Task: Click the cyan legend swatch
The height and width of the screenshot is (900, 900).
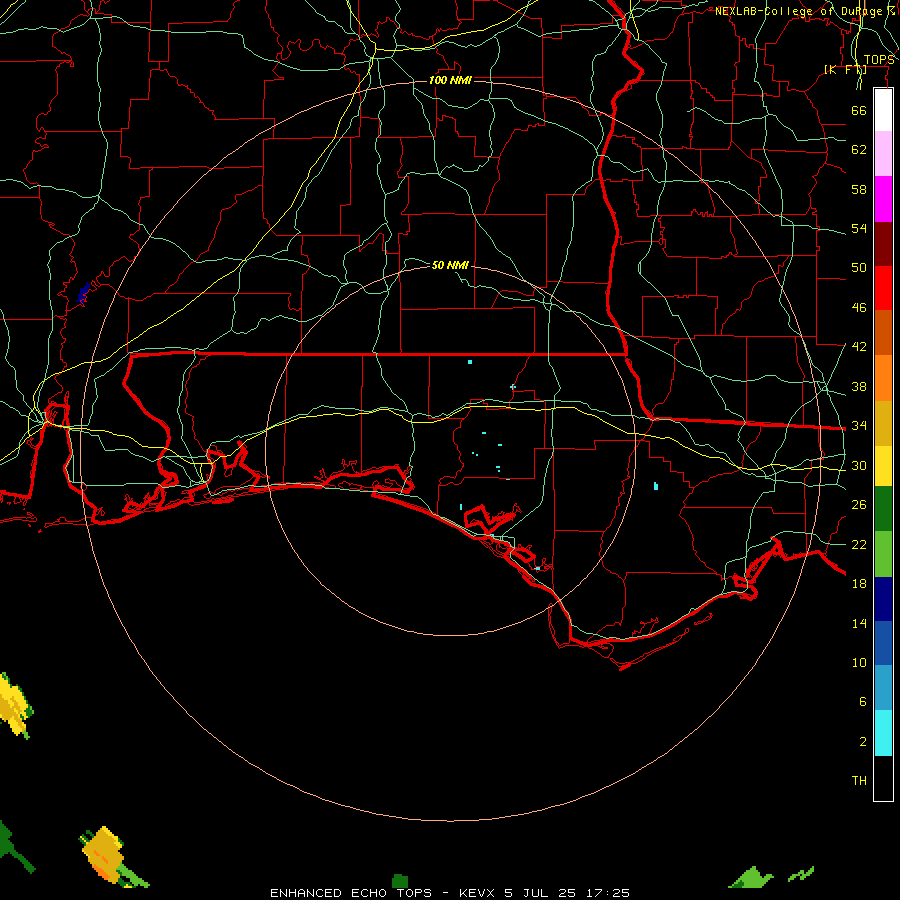Action: (x=883, y=733)
